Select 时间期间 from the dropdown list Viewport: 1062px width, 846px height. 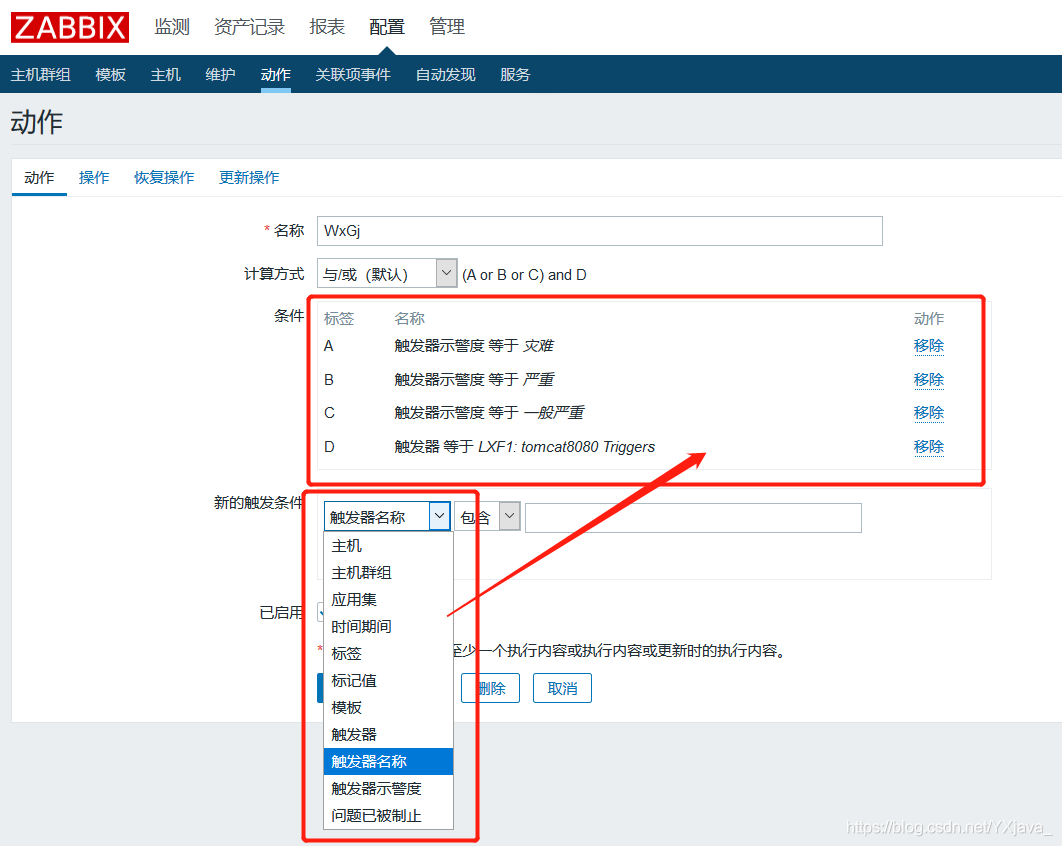(x=389, y=627)
